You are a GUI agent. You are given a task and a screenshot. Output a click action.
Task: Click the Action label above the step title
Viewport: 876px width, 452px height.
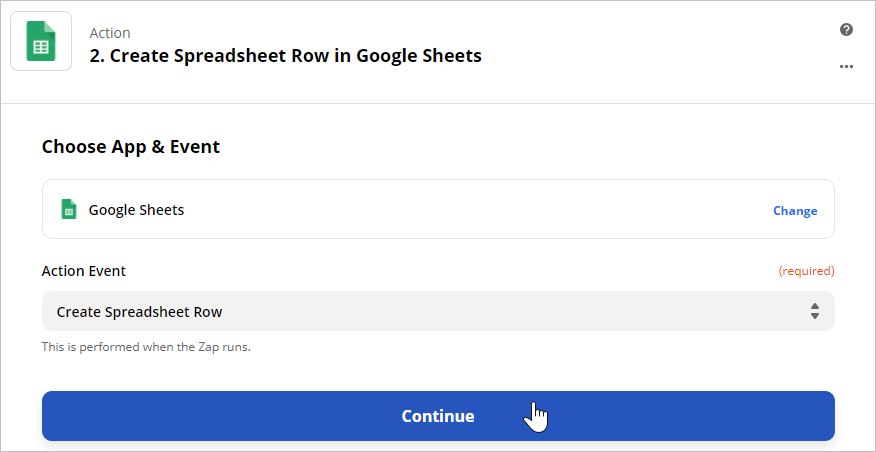(110, 33)
